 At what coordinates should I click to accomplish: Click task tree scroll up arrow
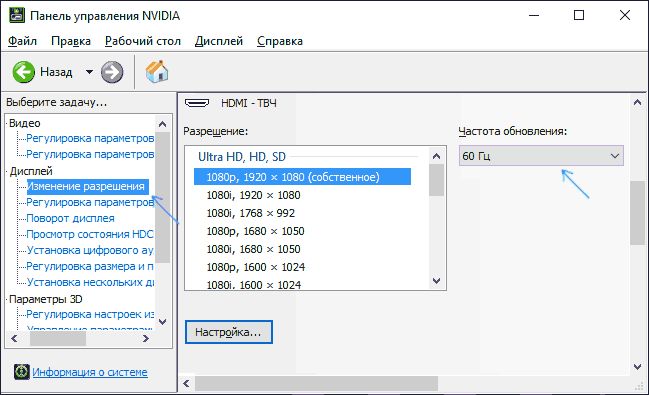point(163,124)
